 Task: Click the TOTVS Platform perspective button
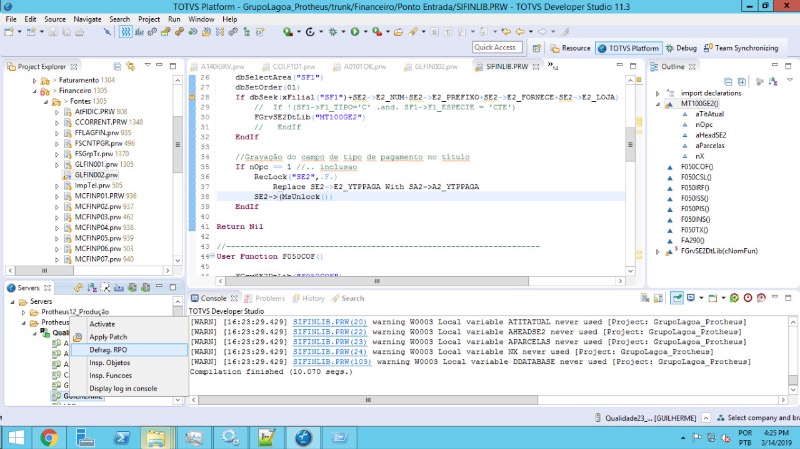point(629,48)
